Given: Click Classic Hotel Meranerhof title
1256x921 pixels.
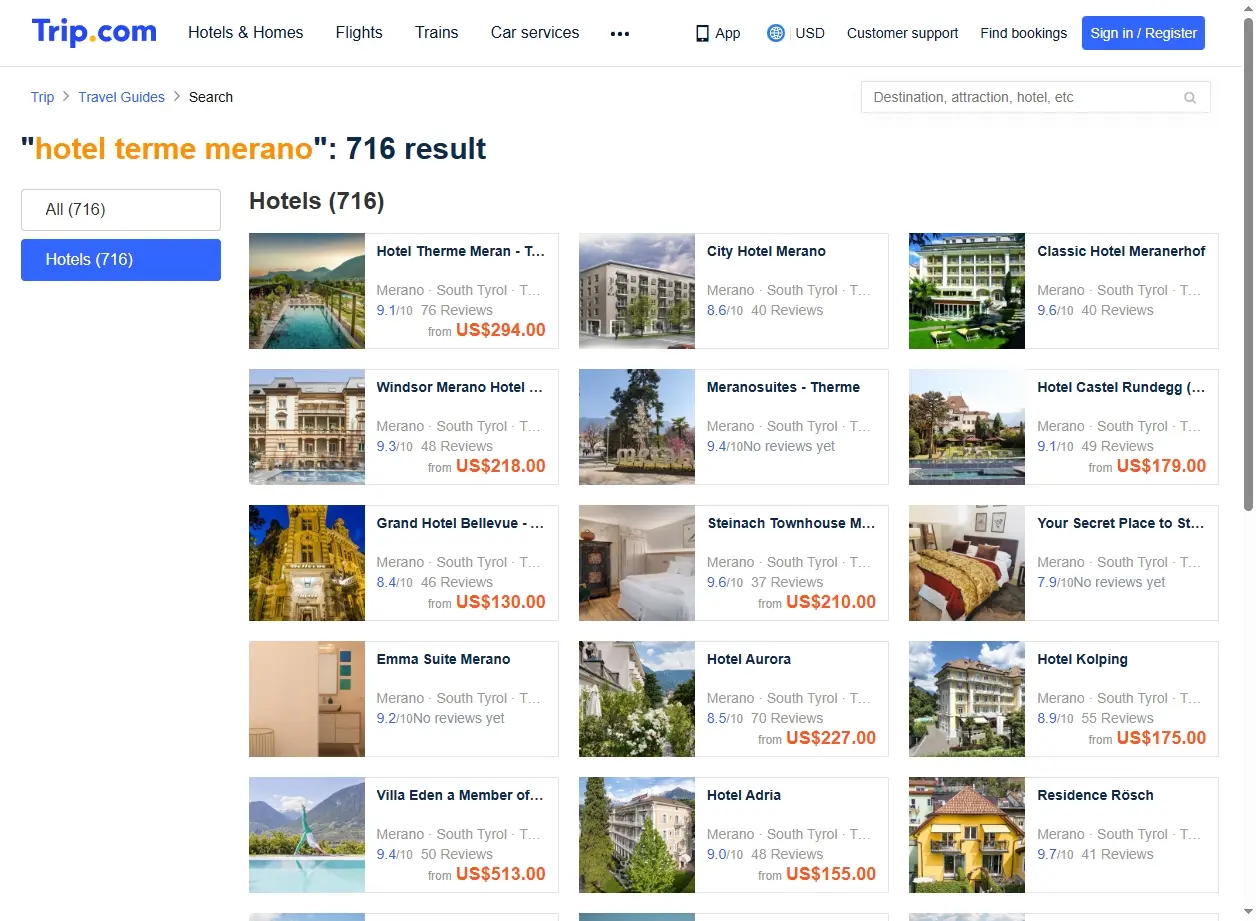Looking at the screenshot, I should 1121,252.
